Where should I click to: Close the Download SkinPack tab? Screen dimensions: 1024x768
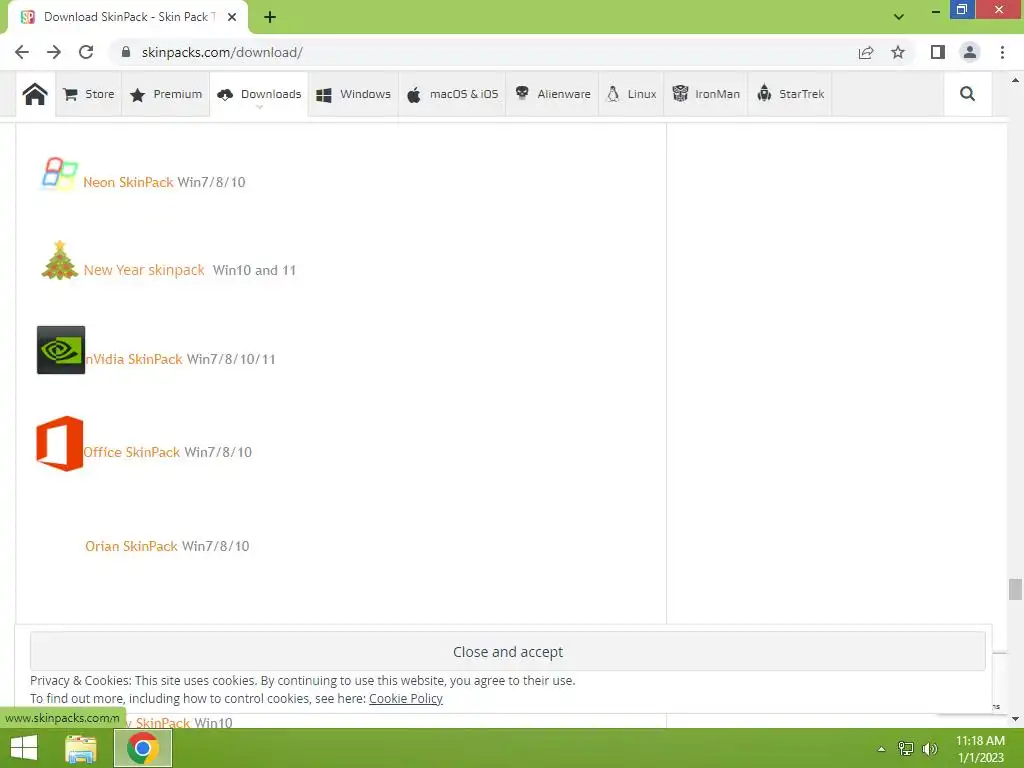click(232, 17)
